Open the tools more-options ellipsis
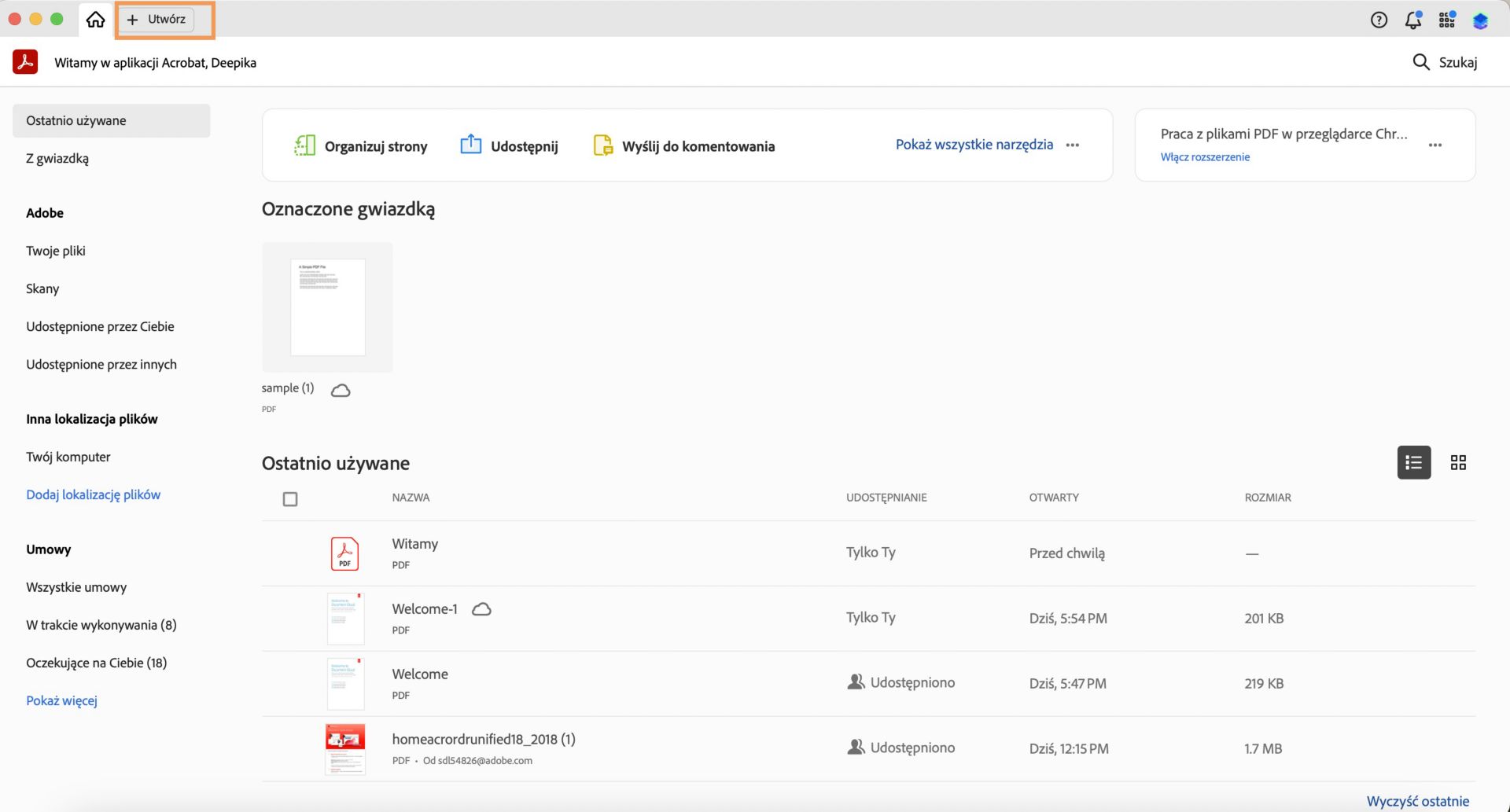This screenshot has height=812, width=1510. (1073, 145)
